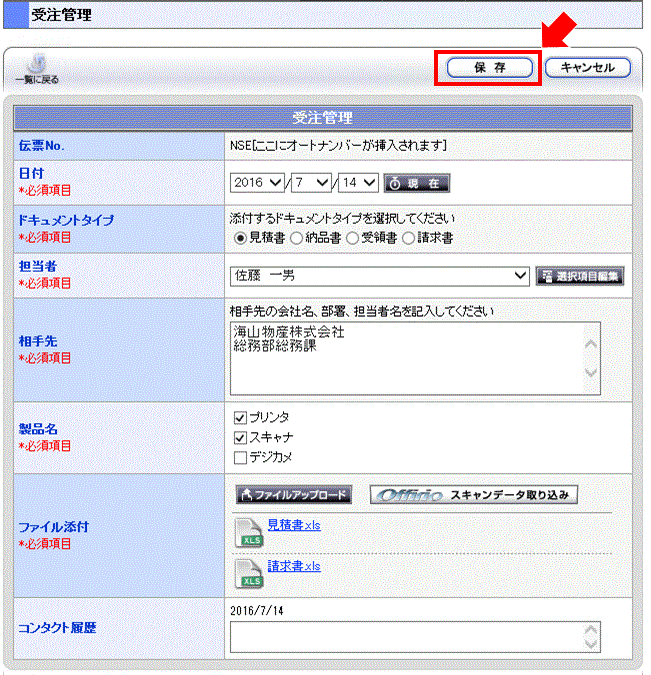Choose the 受領書 document type radio button
The height and width of the screenshot is (675, 651).
click(x=352, y=238)
